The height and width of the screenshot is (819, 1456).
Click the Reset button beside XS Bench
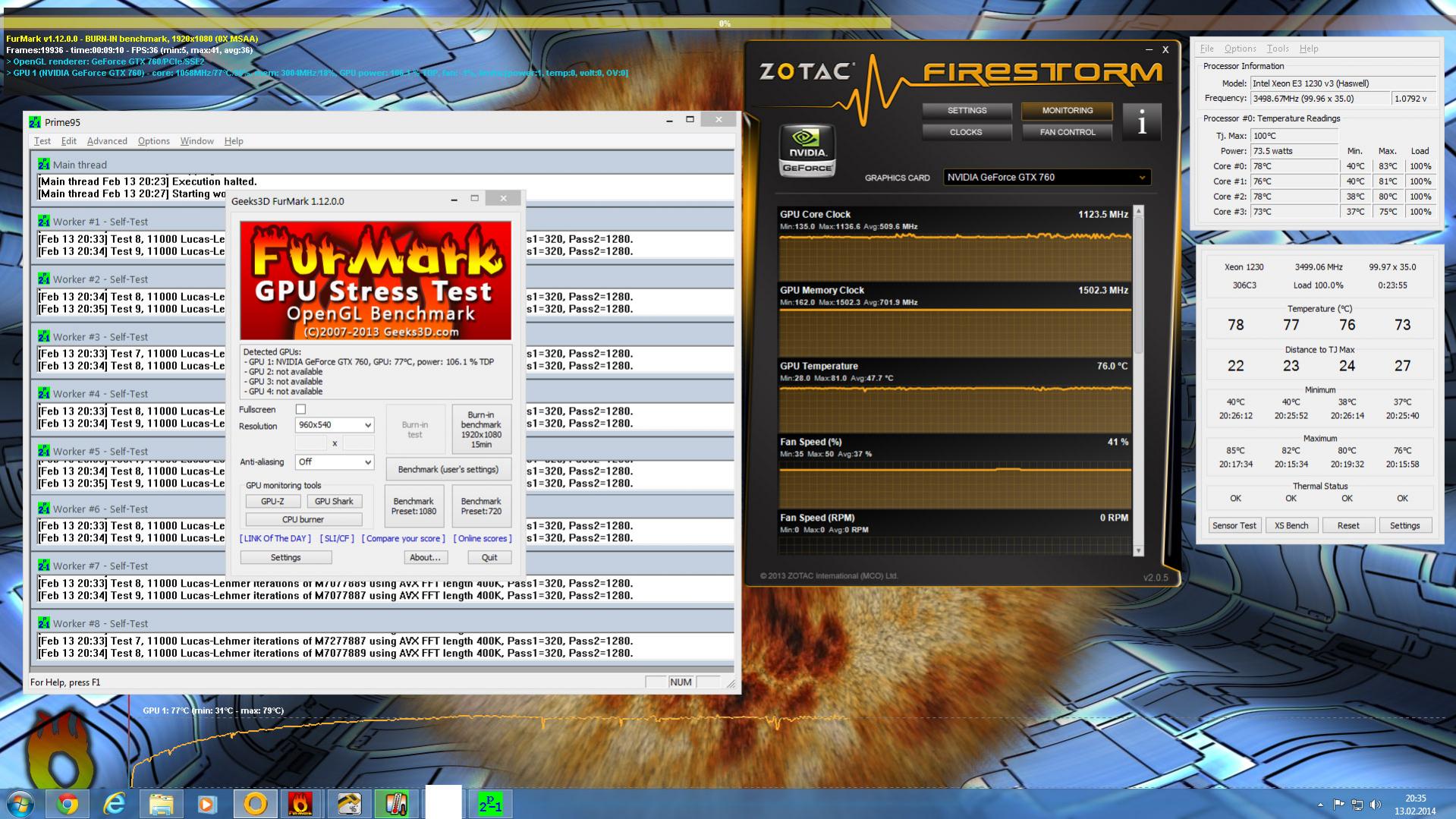(1348, 525)
